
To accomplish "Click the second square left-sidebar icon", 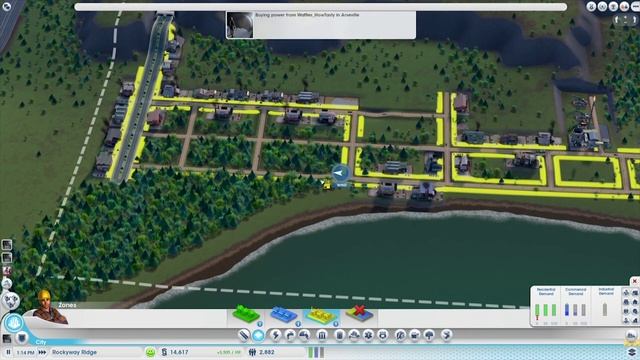I will tap(7, 258).
